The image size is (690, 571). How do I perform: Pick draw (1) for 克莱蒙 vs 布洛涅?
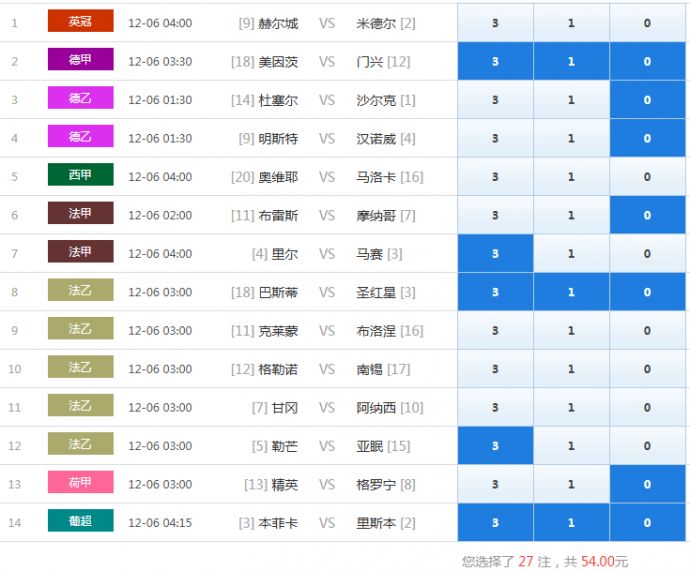pyautogui.click(x=571, y=331)
